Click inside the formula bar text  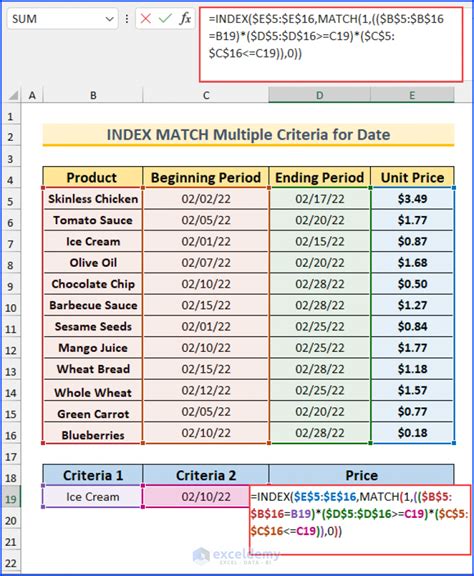331,44
